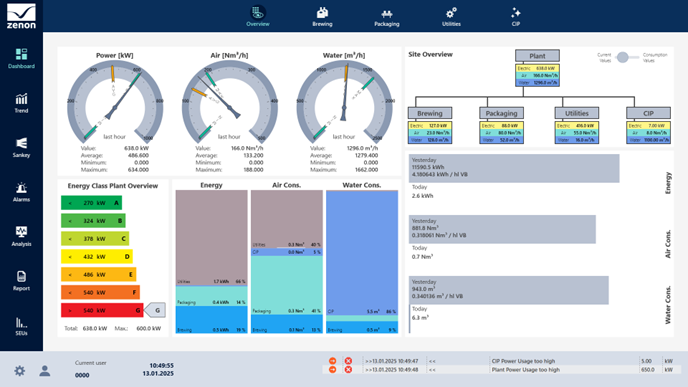
Task: Open the SEUs sidebar item
Action: 21,327
